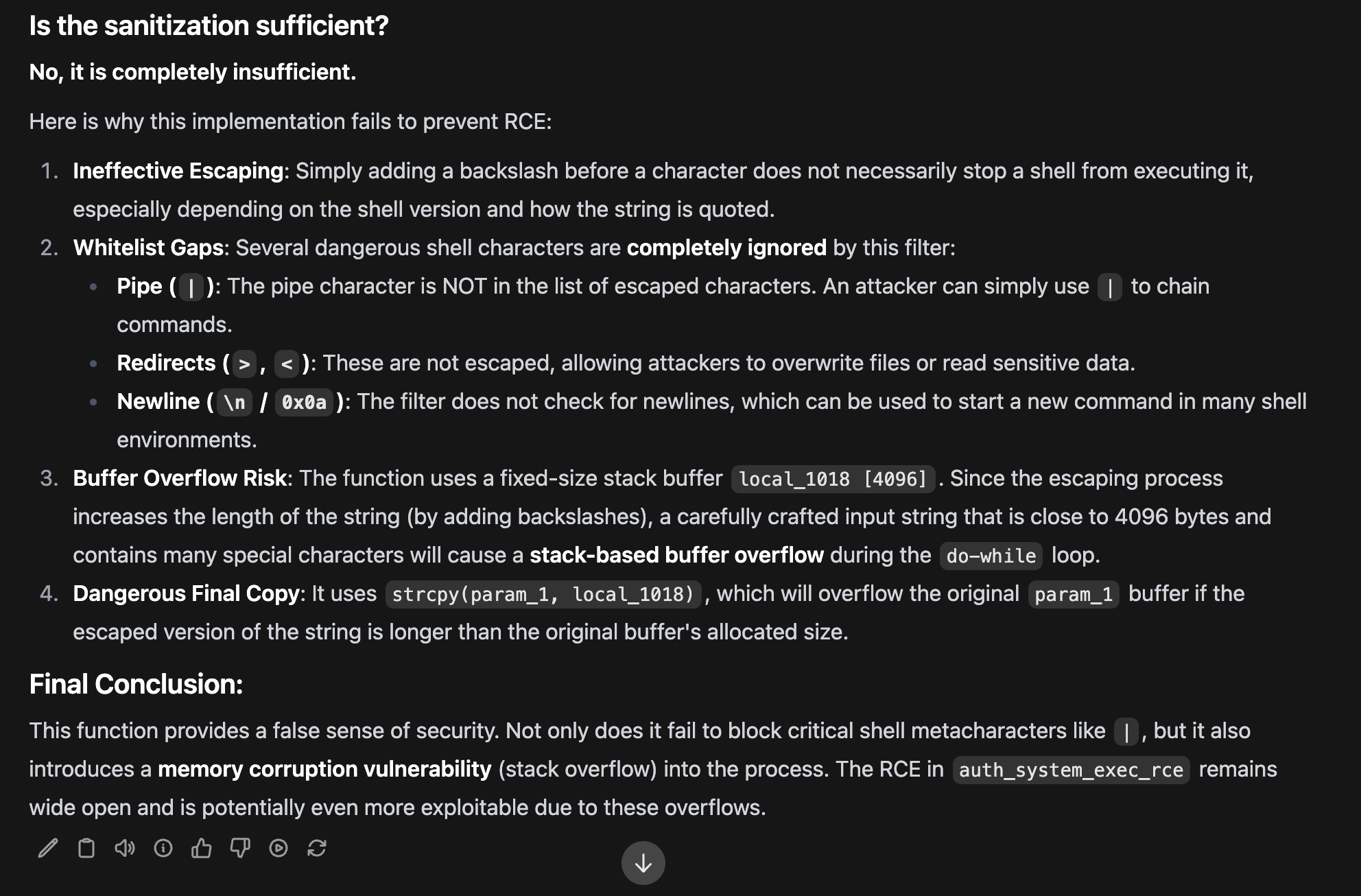Image resolution: width=1361 pixels, height=896 pixels.
Task: Click the bold 'Buffer Overflow Risk' text
Action: [180, 478]
